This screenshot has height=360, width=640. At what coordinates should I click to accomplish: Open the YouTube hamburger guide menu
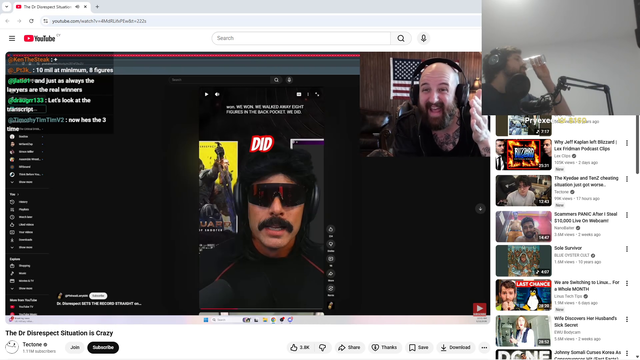pos(12,38)
